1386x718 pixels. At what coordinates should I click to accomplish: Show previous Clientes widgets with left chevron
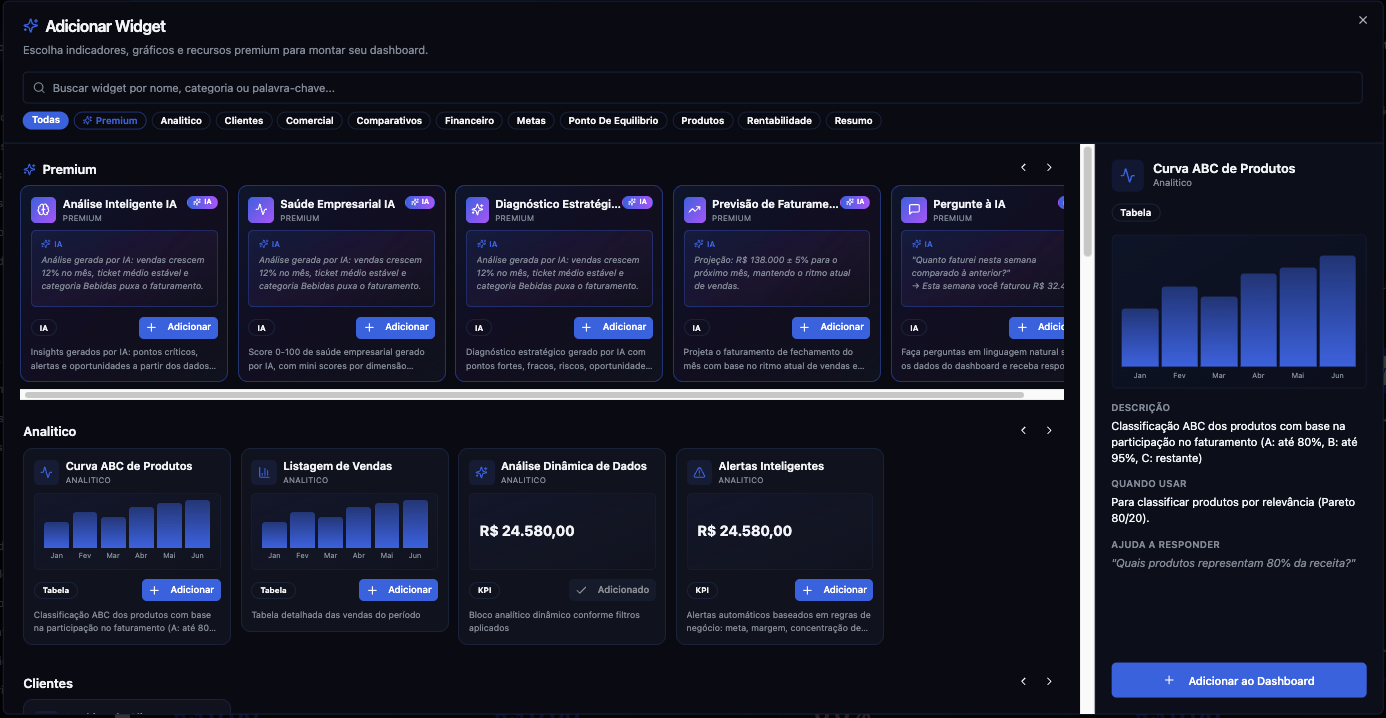pos(1023,681)
